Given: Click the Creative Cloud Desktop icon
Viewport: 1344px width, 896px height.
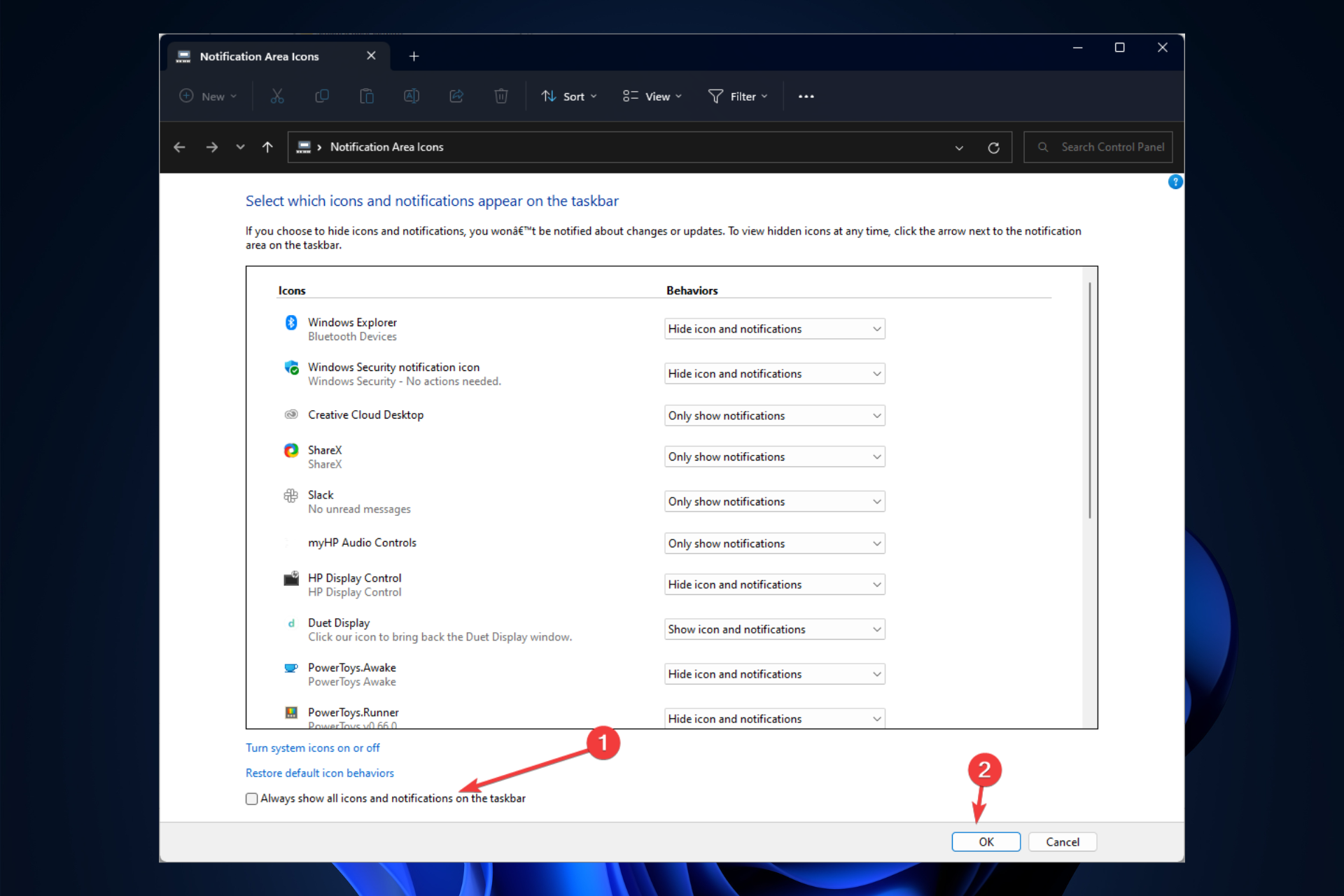Looking at the screenshot, I should (291, 414).
